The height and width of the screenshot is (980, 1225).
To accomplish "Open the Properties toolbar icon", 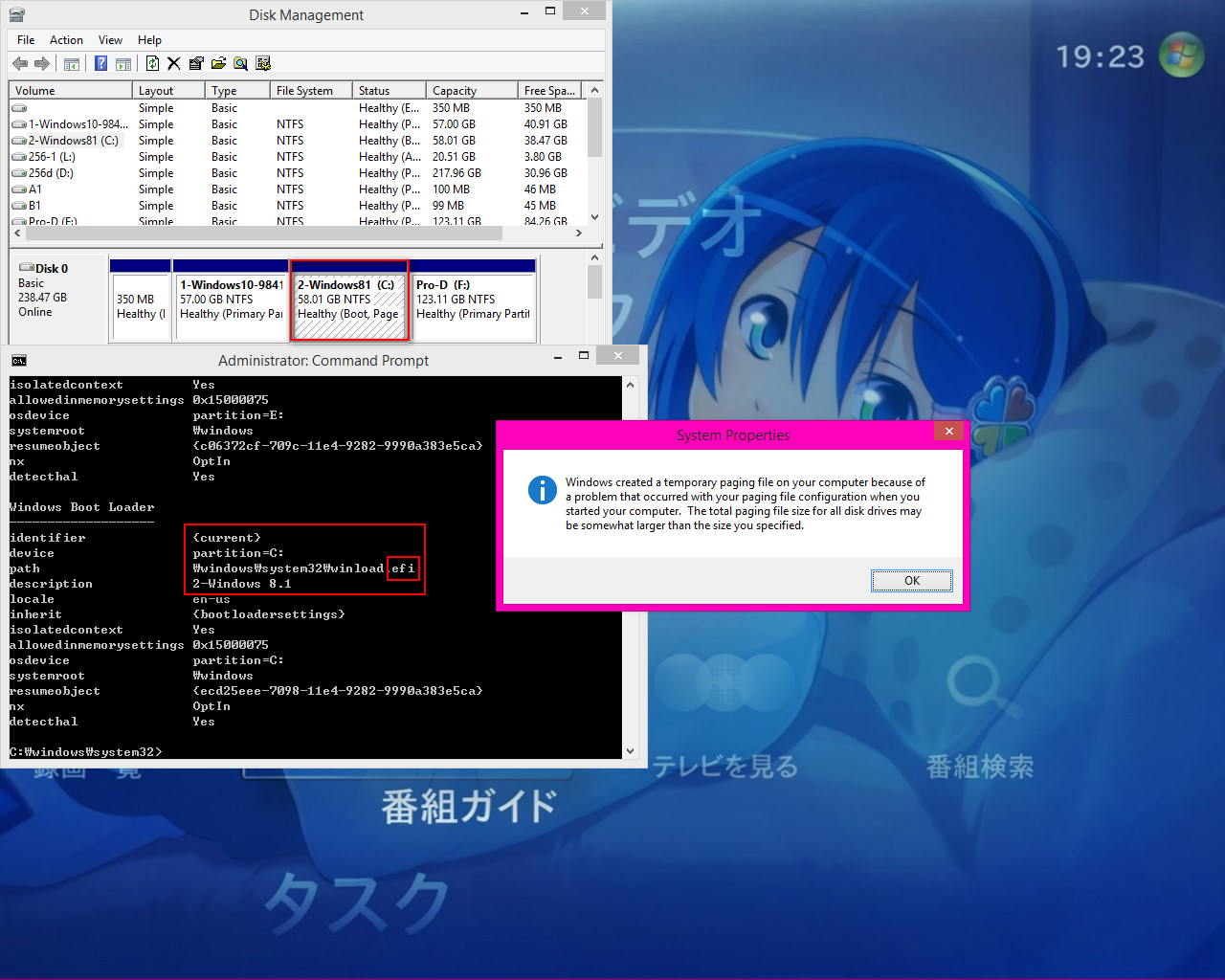I will pyautogui.click(x=196, y=64).
